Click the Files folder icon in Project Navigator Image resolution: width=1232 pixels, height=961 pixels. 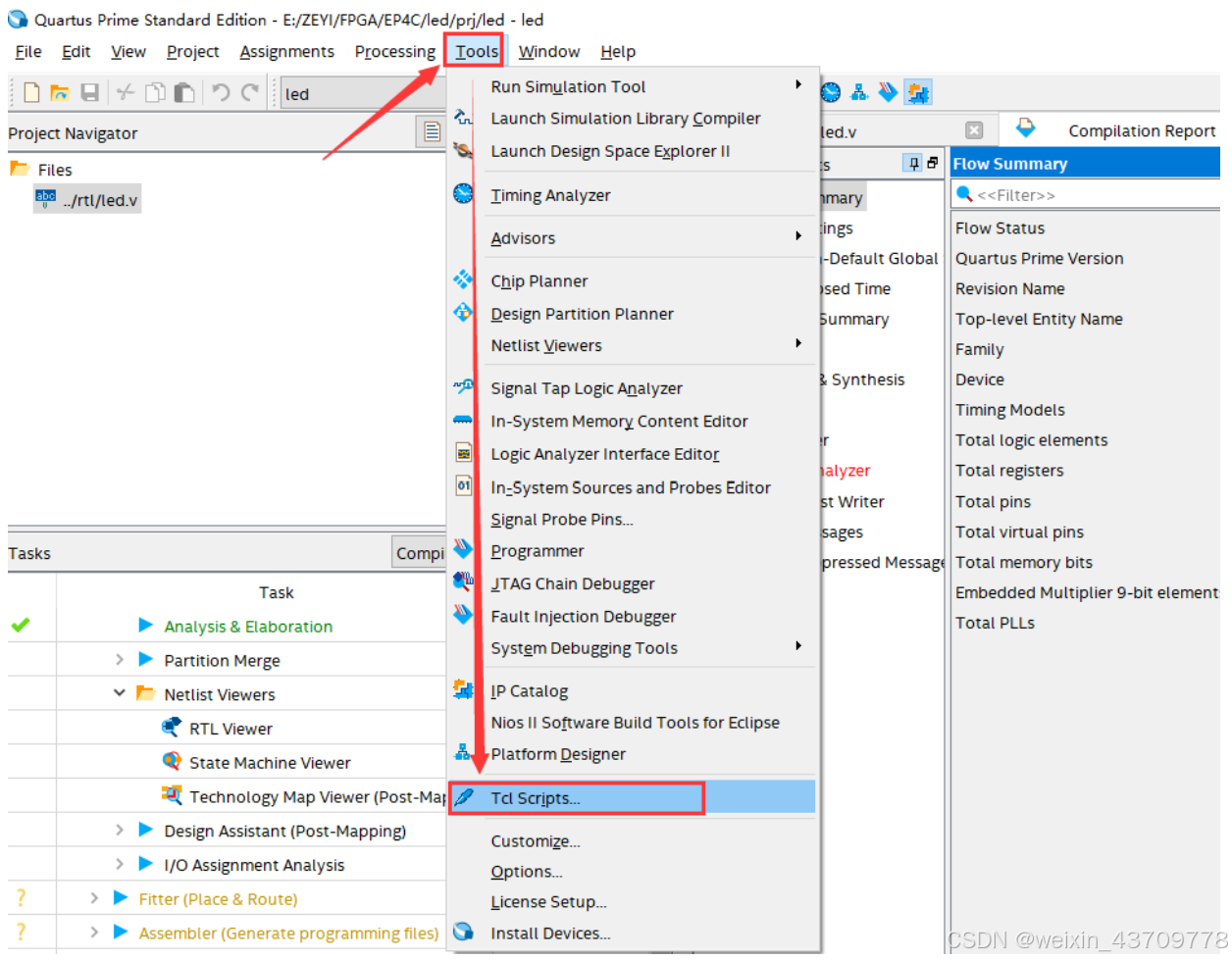(x=20, y=169)
